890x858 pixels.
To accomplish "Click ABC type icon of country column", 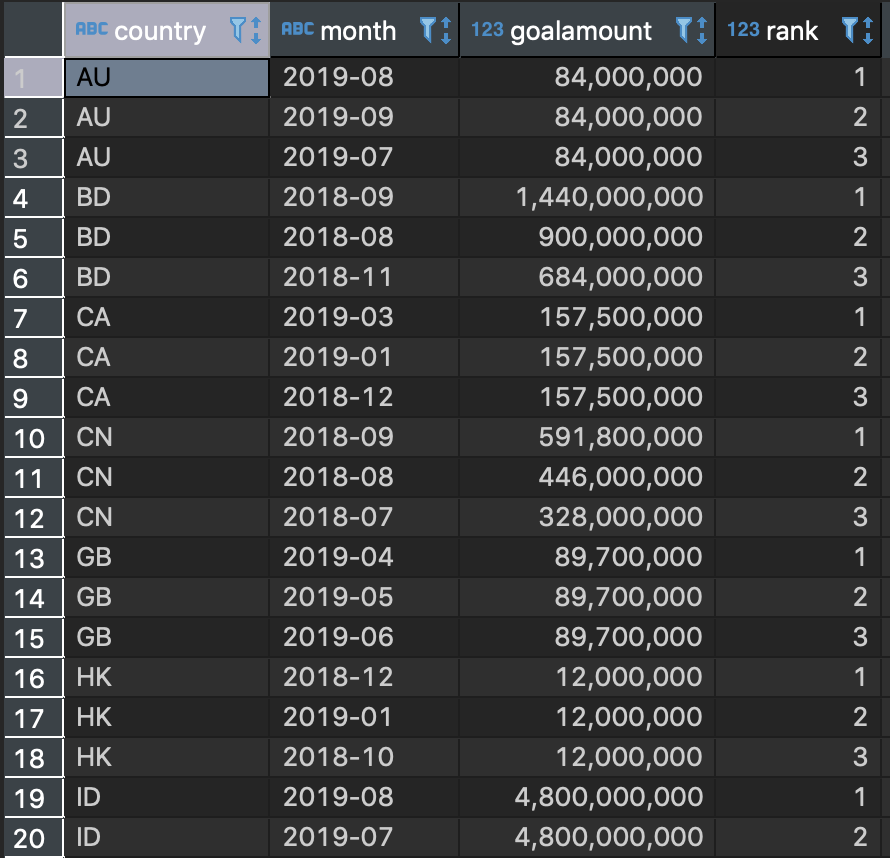I will pos(91,29).
